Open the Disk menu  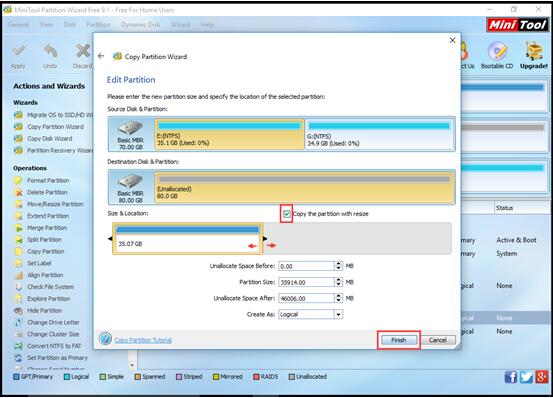click(x=69, y=24)
